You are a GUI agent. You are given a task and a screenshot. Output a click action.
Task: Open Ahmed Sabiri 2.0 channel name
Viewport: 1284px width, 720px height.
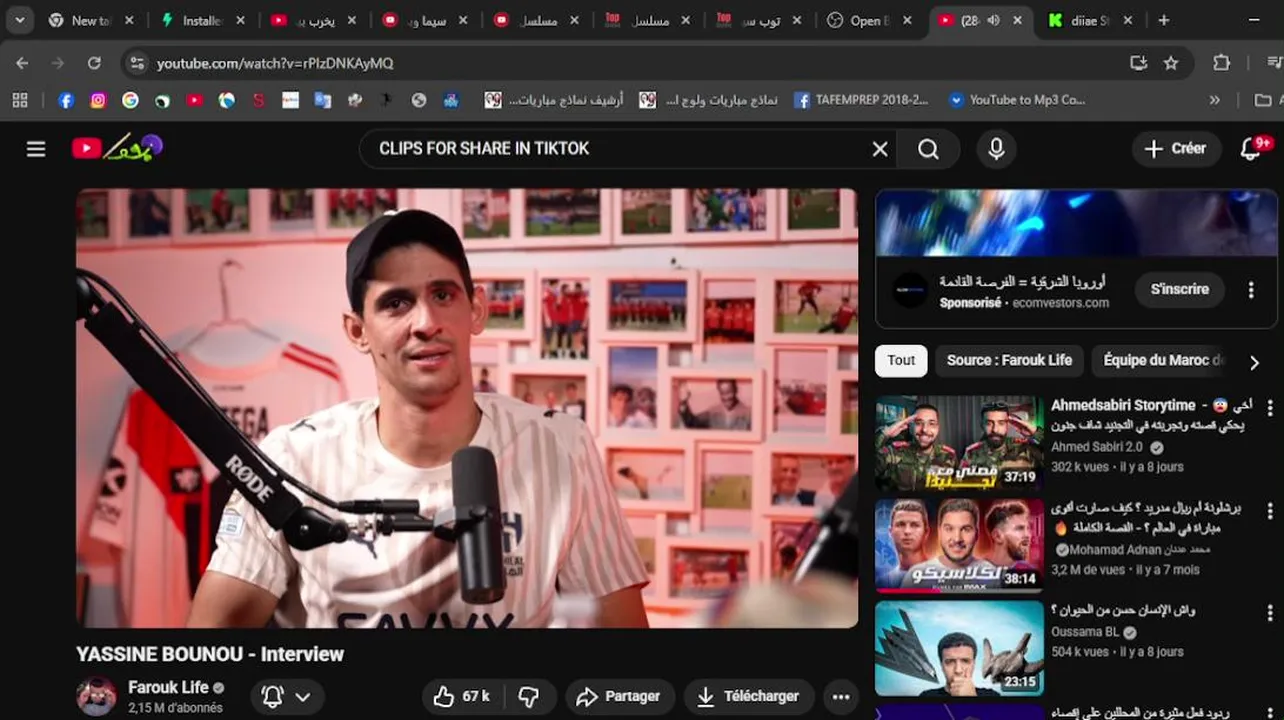pyautogui.click(x=1097, y=447)
